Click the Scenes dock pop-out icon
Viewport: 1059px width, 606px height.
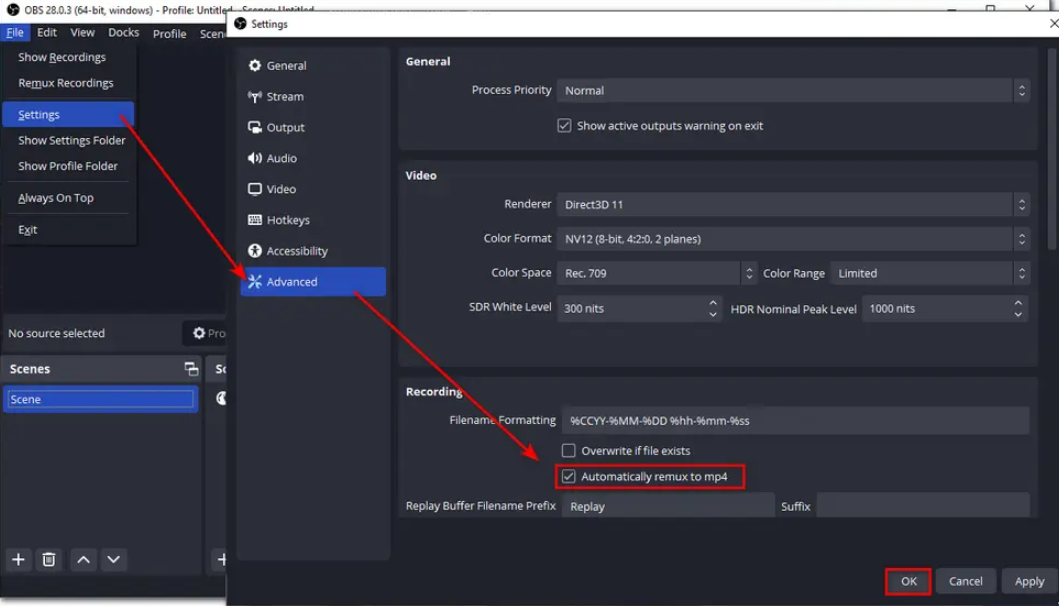[191, 369]
